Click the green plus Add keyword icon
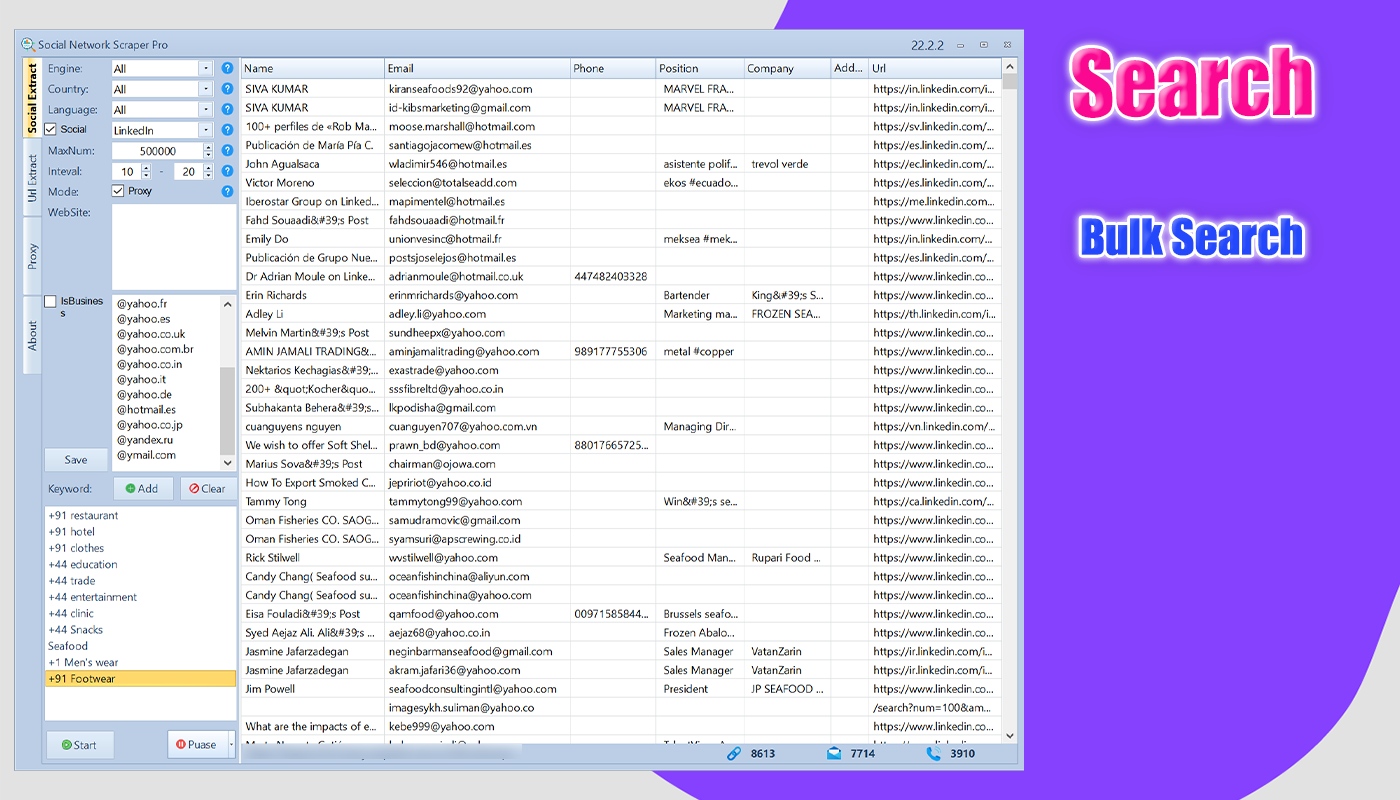 (132, 488)
